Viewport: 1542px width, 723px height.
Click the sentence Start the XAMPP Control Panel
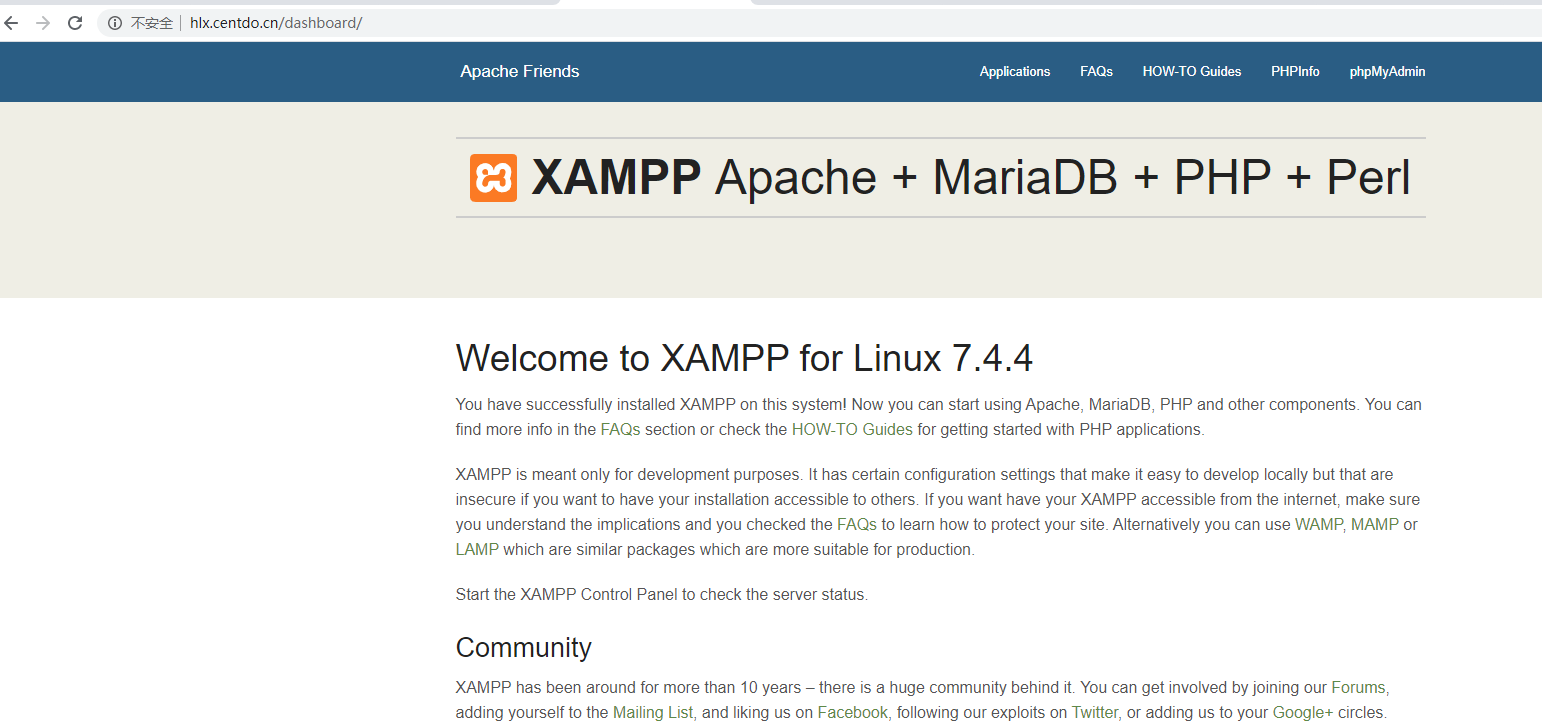pyautogui.click(x=662, y=594)
